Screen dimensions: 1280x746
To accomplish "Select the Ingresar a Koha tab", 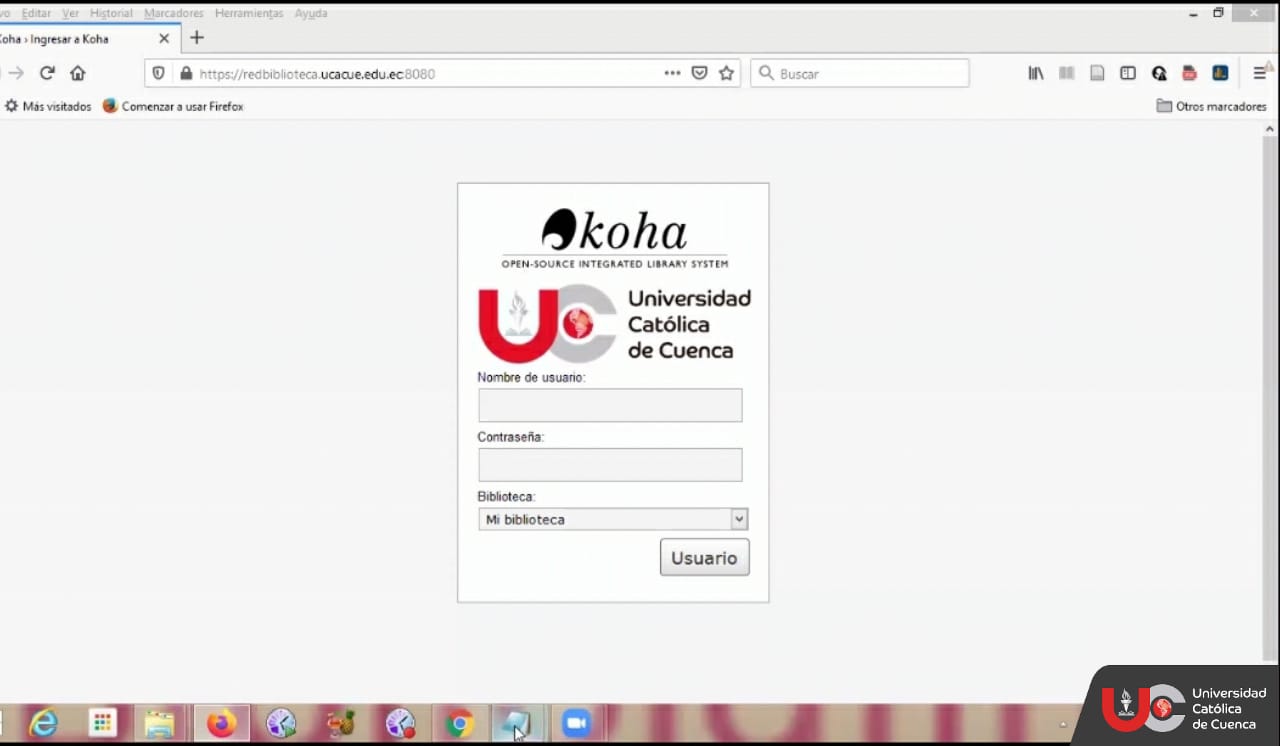I will point(88,38).
